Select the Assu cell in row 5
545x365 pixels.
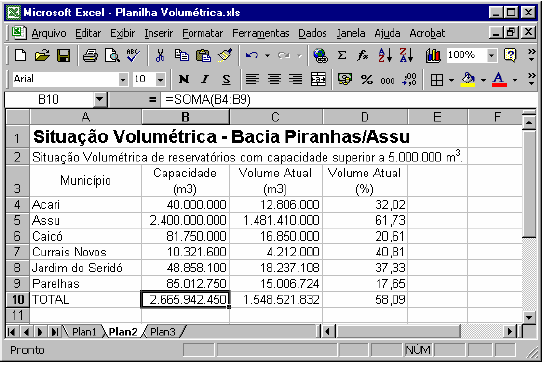[x=86, y=220]
